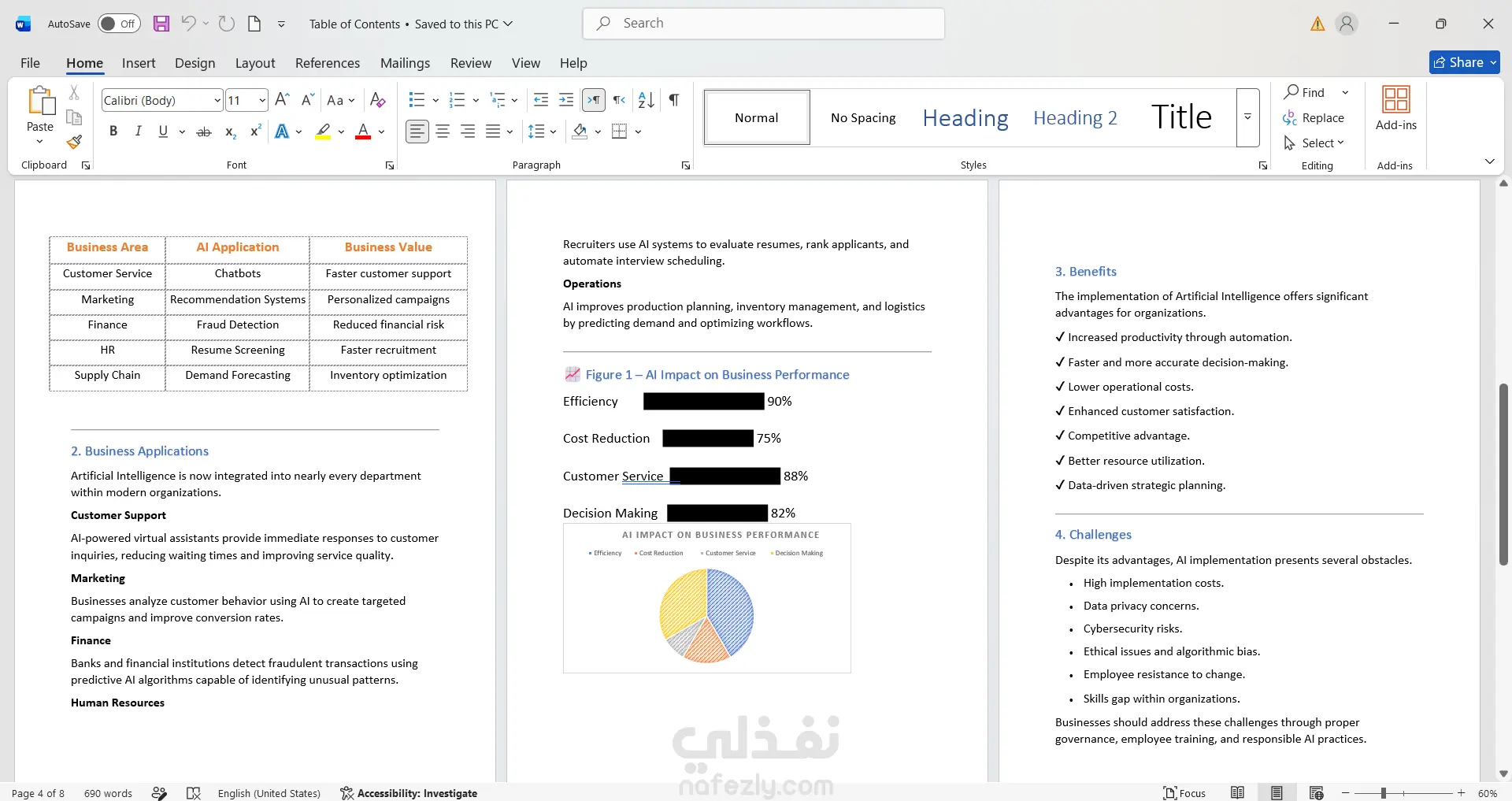Open Add-ins from ribbon

tap(1395, 108)
